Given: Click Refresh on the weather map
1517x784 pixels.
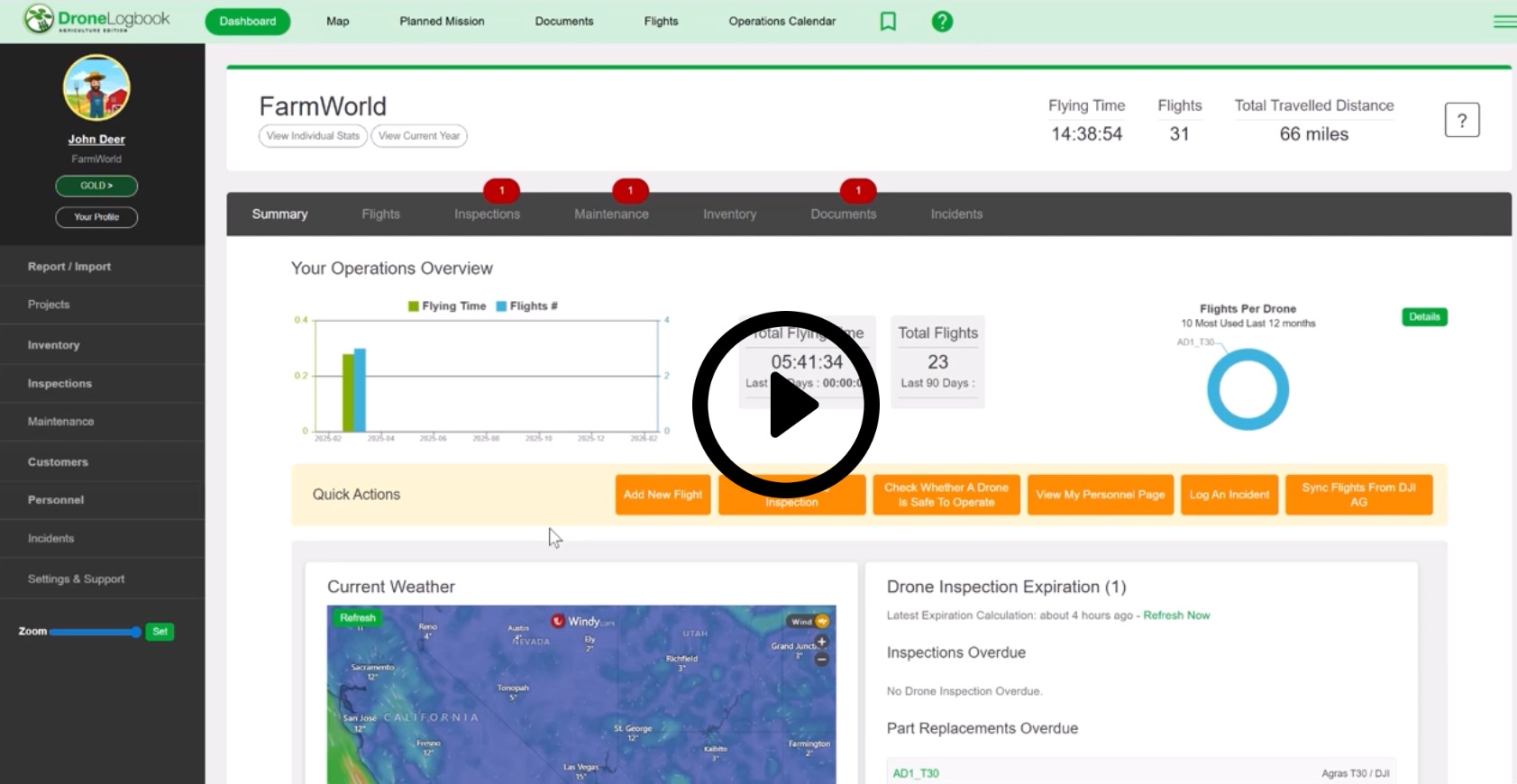Looking at the screenshot, I should pyautogui.click(x=358, y=618).
